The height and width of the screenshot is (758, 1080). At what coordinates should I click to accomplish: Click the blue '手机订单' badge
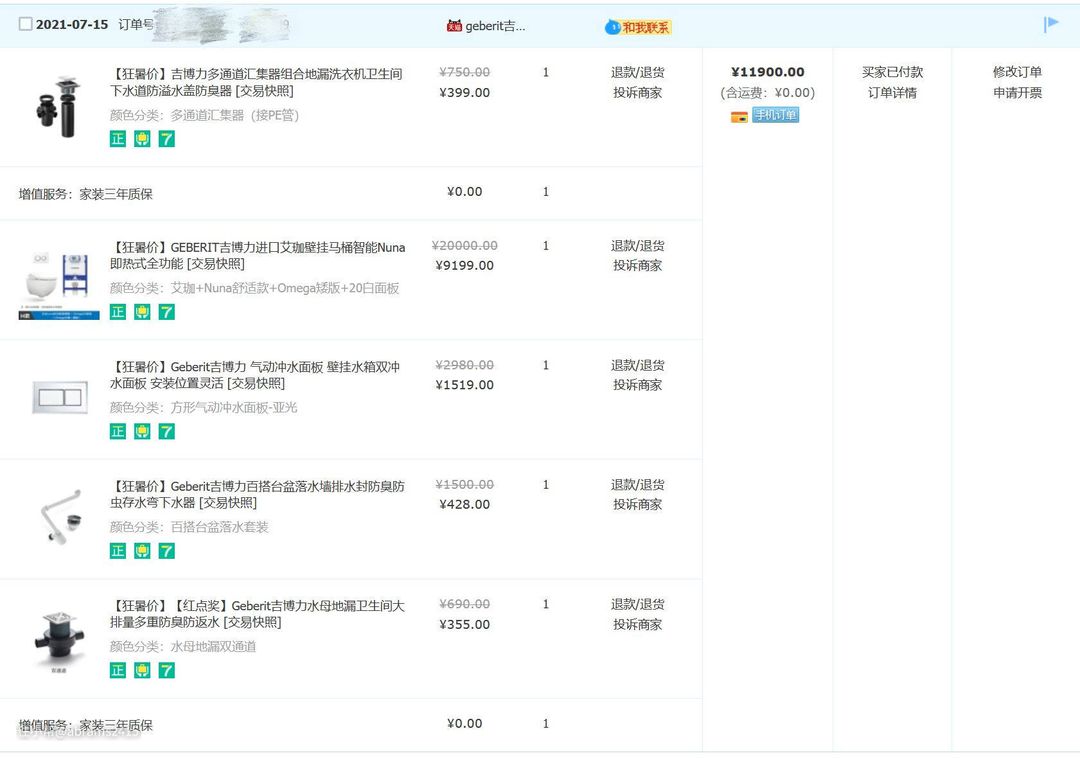[775, 115]
